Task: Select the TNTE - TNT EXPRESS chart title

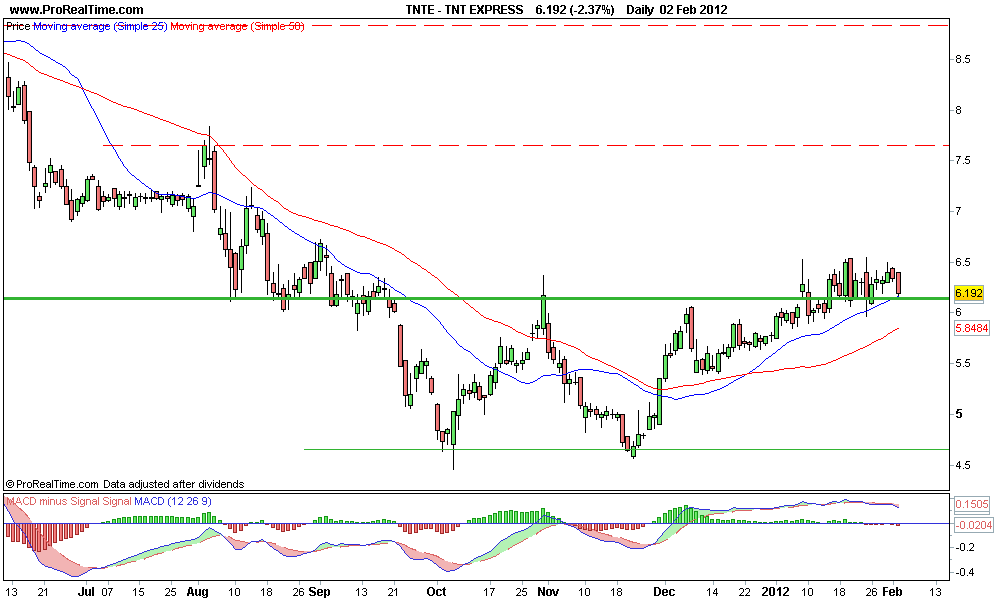Action: (464, 10)
